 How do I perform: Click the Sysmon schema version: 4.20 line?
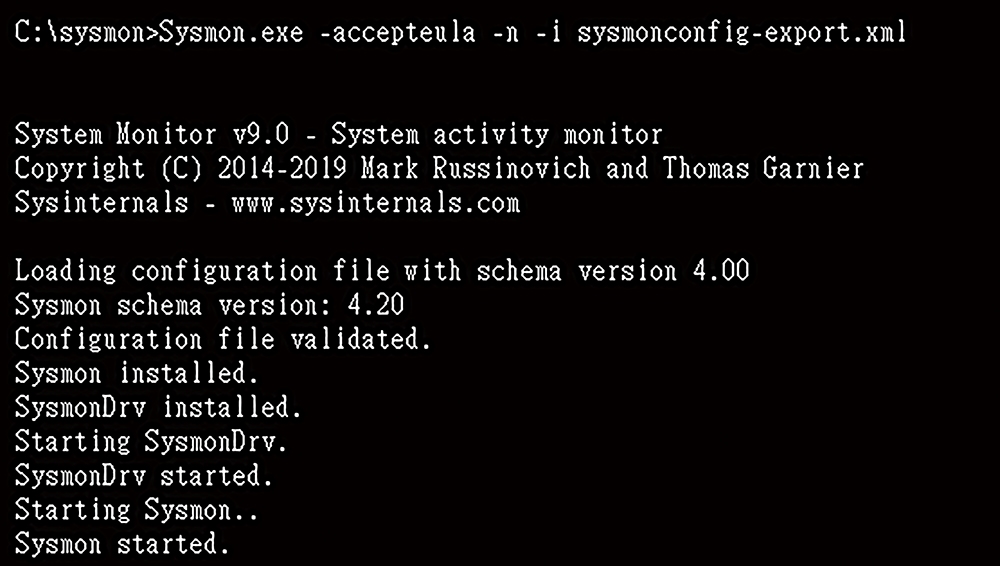pyautogui.click(x=209, y=304)
